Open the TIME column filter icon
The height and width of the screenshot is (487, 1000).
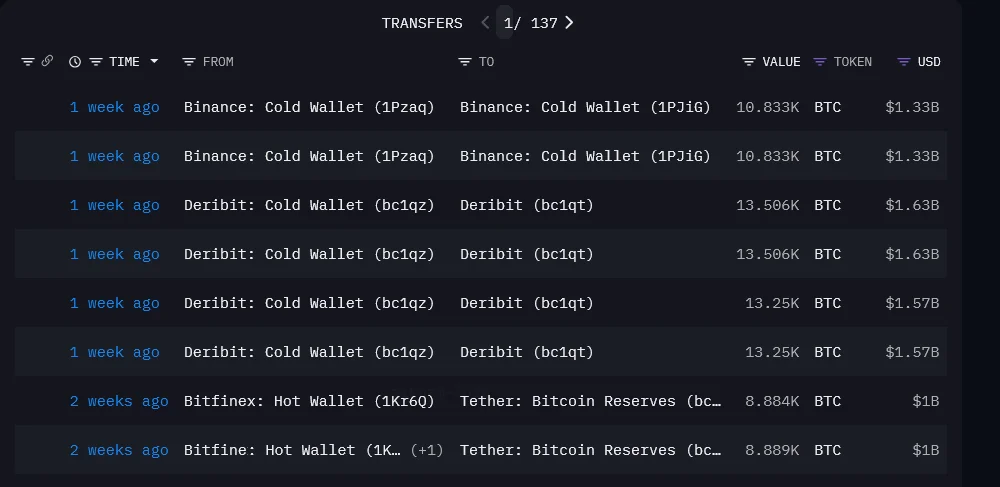pos(96,62)
